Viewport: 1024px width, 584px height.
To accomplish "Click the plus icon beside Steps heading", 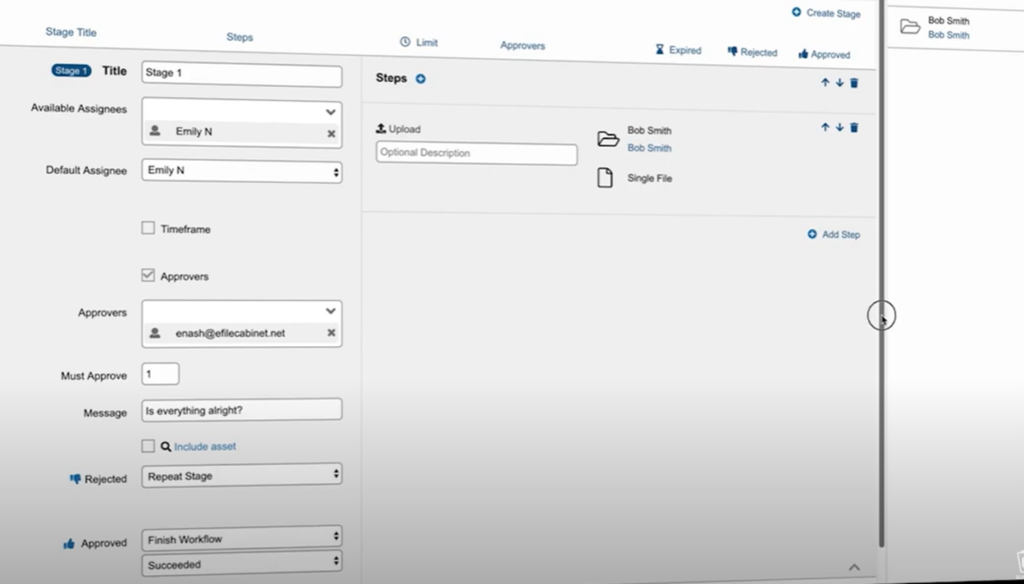I will pyautogui.click(x=420, y=79).
